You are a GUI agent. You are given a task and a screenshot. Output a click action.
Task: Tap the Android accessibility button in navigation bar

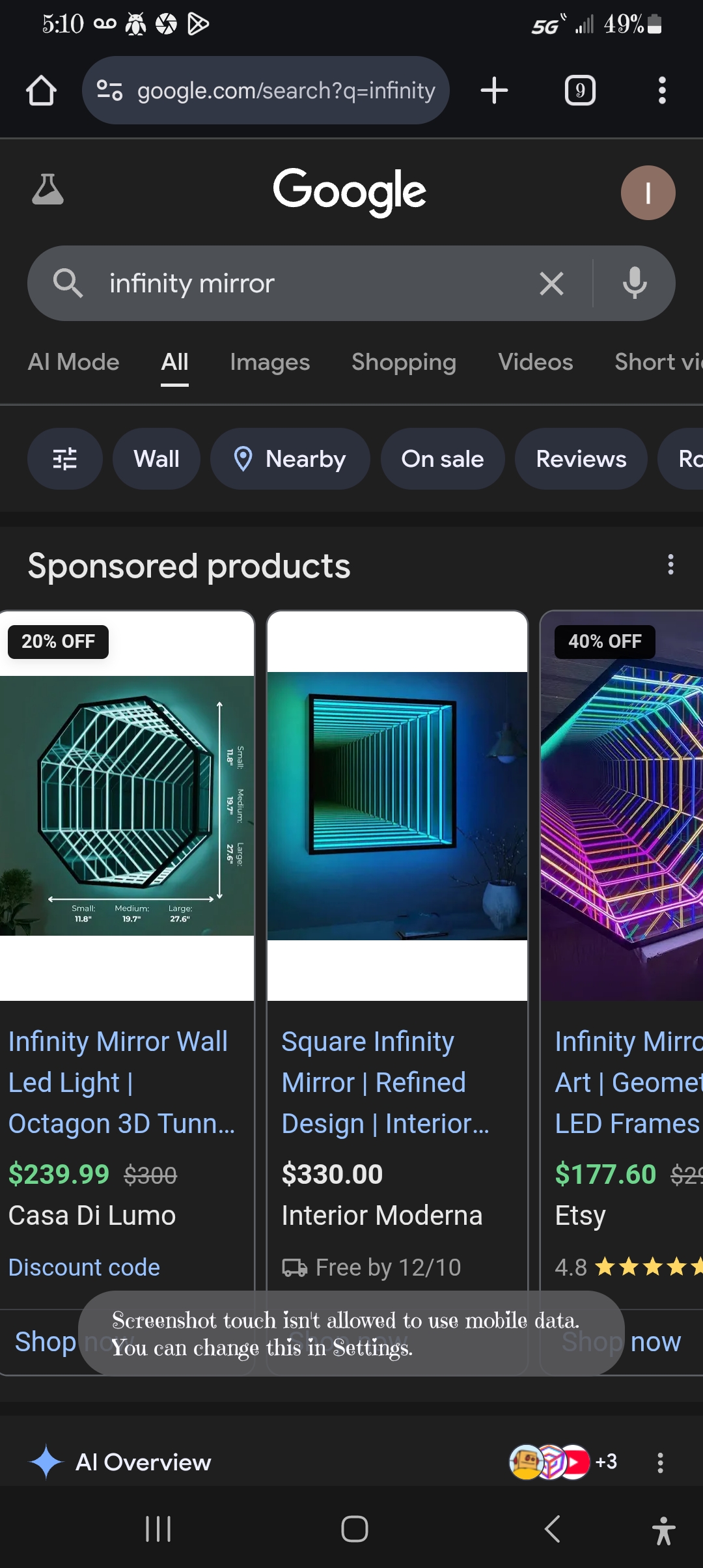(663, 1530)
